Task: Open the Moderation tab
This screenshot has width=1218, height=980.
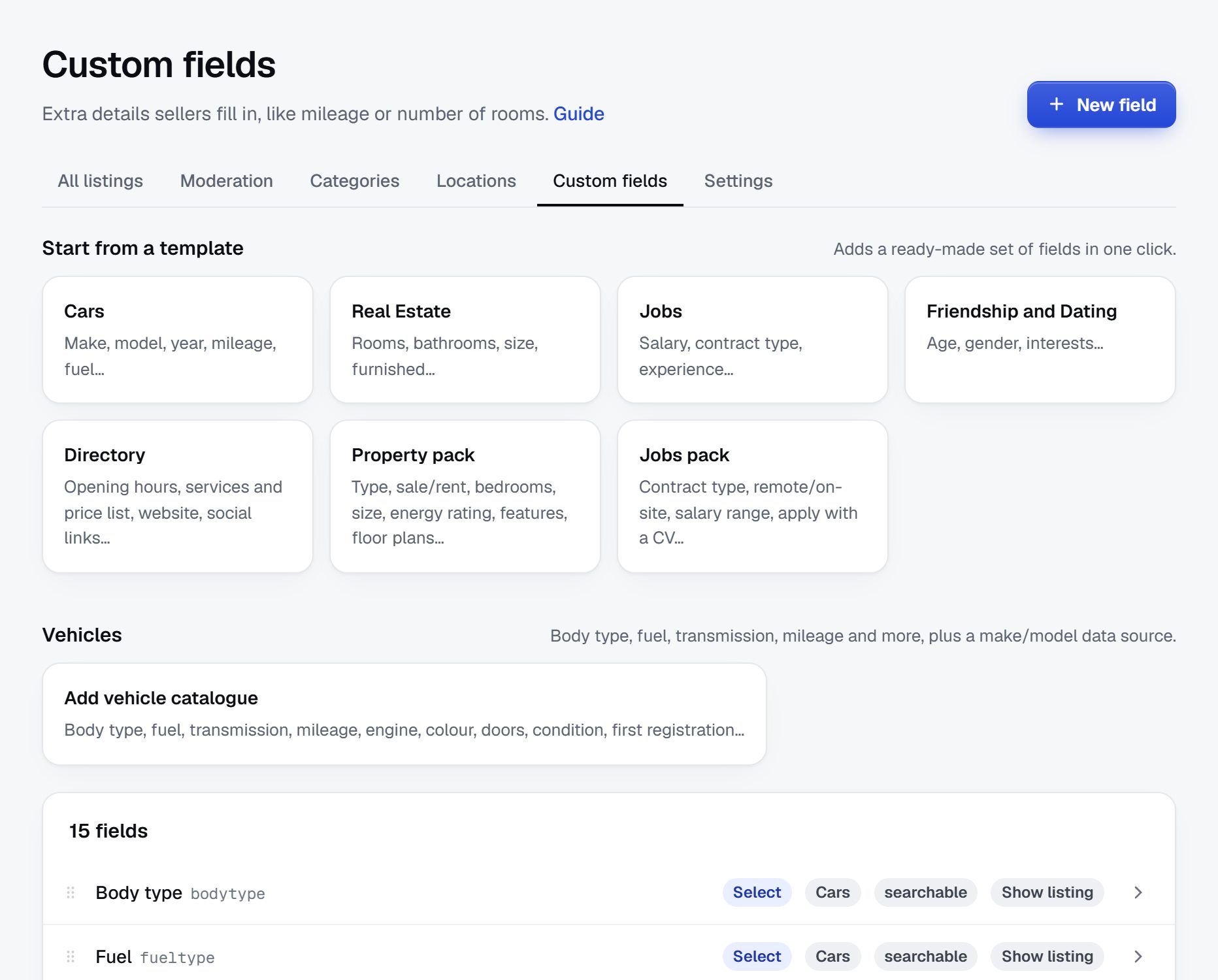Action: [x=226, y=181]
